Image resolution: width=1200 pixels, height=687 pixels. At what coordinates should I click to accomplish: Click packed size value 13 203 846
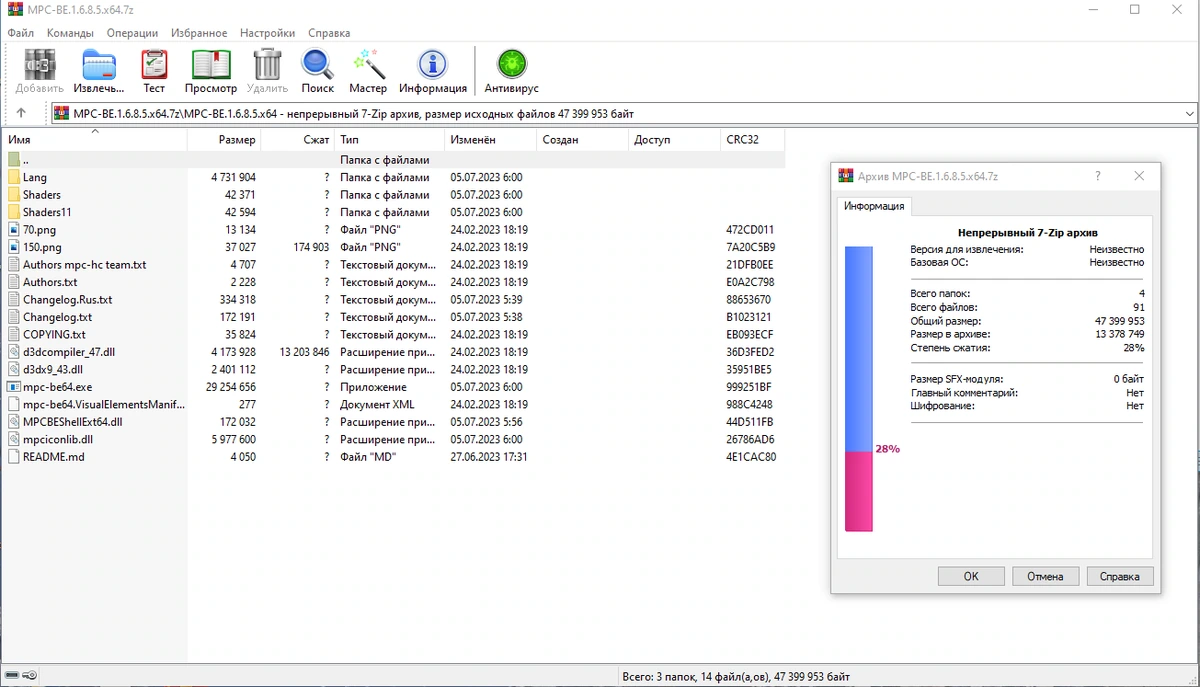point(302,352)
